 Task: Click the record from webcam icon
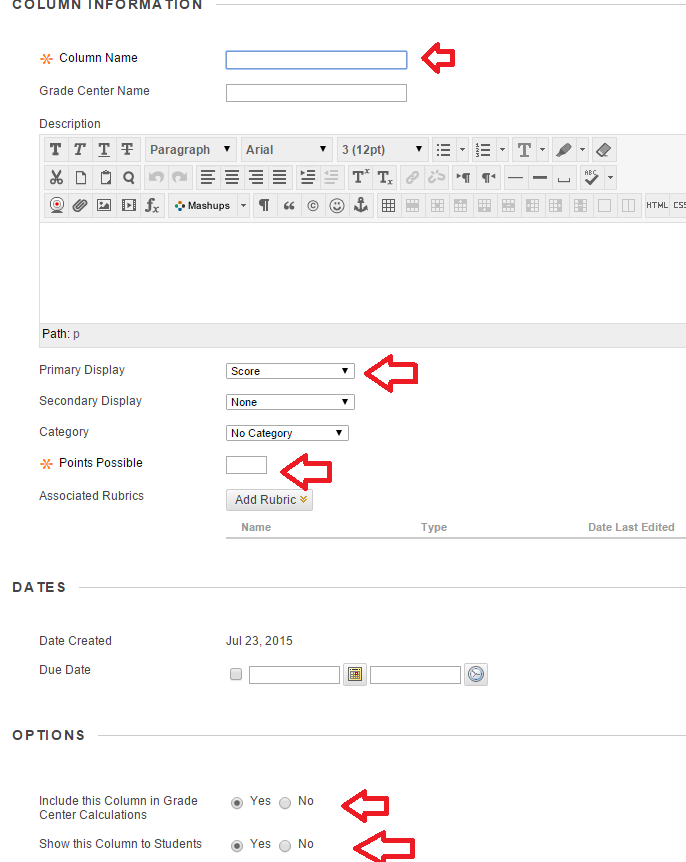(57, 206)
